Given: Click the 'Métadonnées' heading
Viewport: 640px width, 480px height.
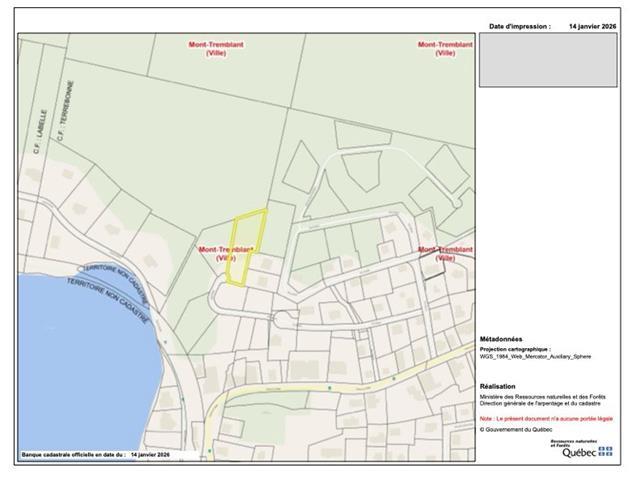Looking at the screenshot, I should coord(501,339).
